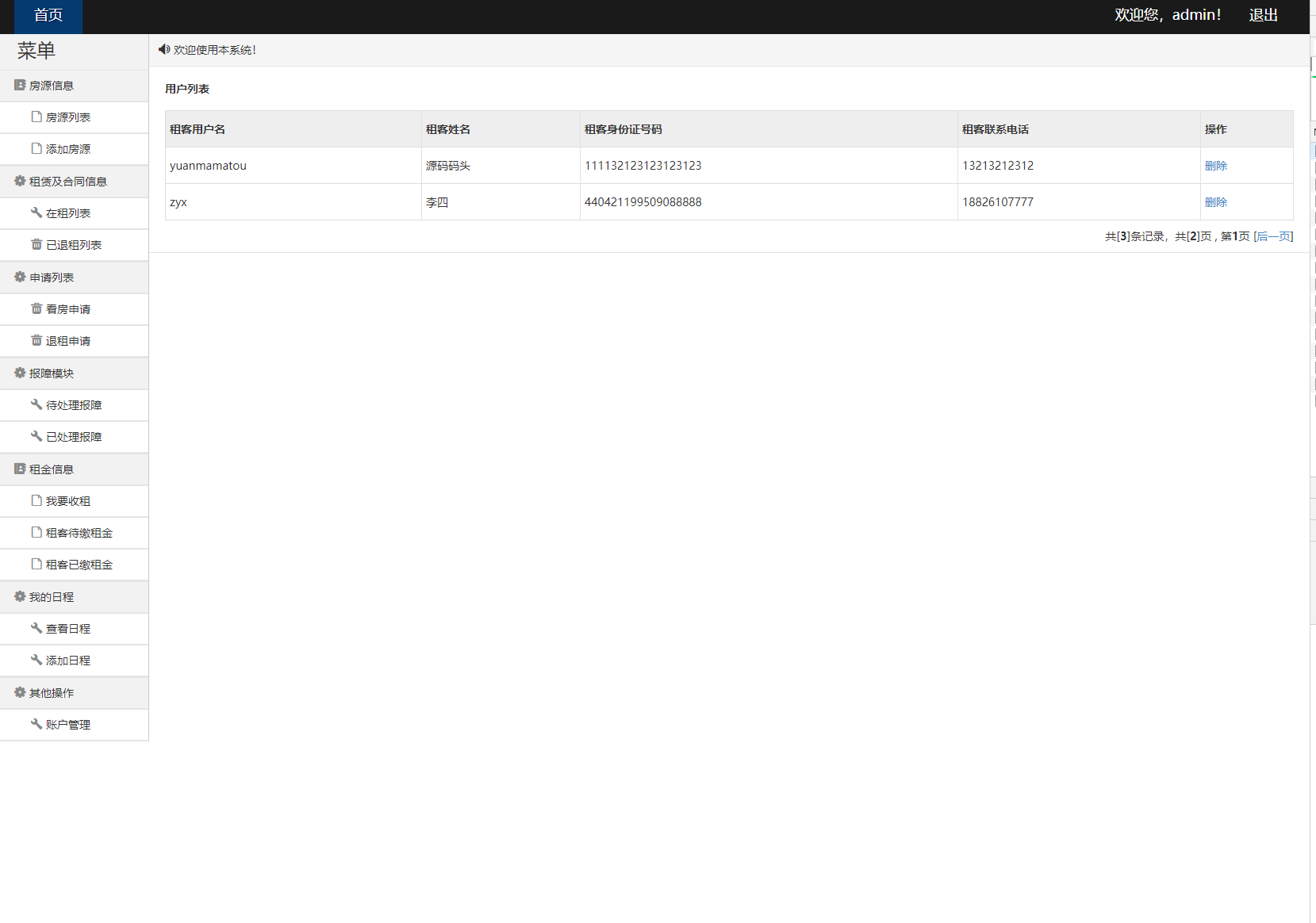Click the 租客待缴租金 page icon
Viewport: 1316px width, 923px height.
(36, 532)
